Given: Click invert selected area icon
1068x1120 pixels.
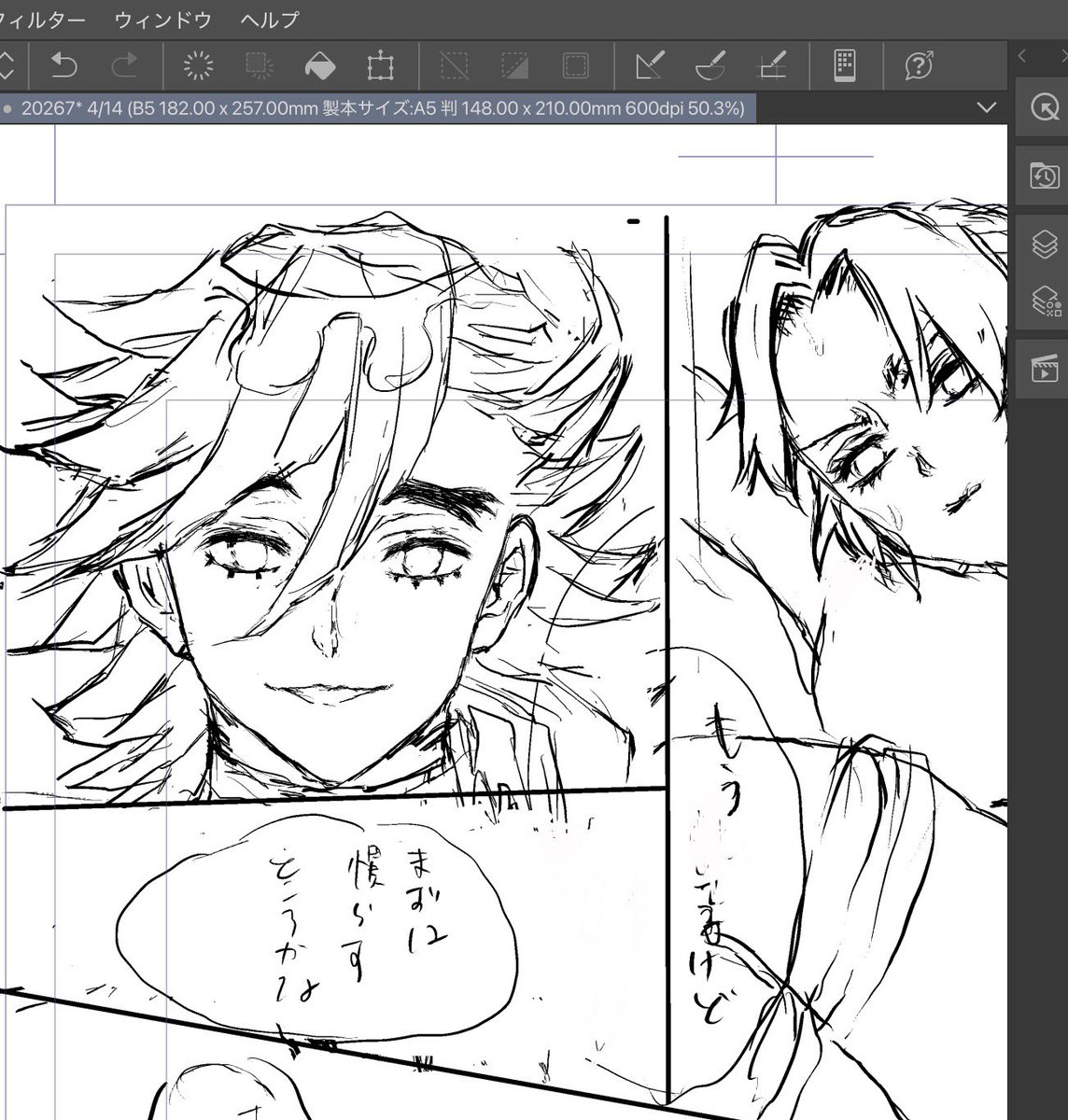Looking at the screenshot, I should coord(515,65).
